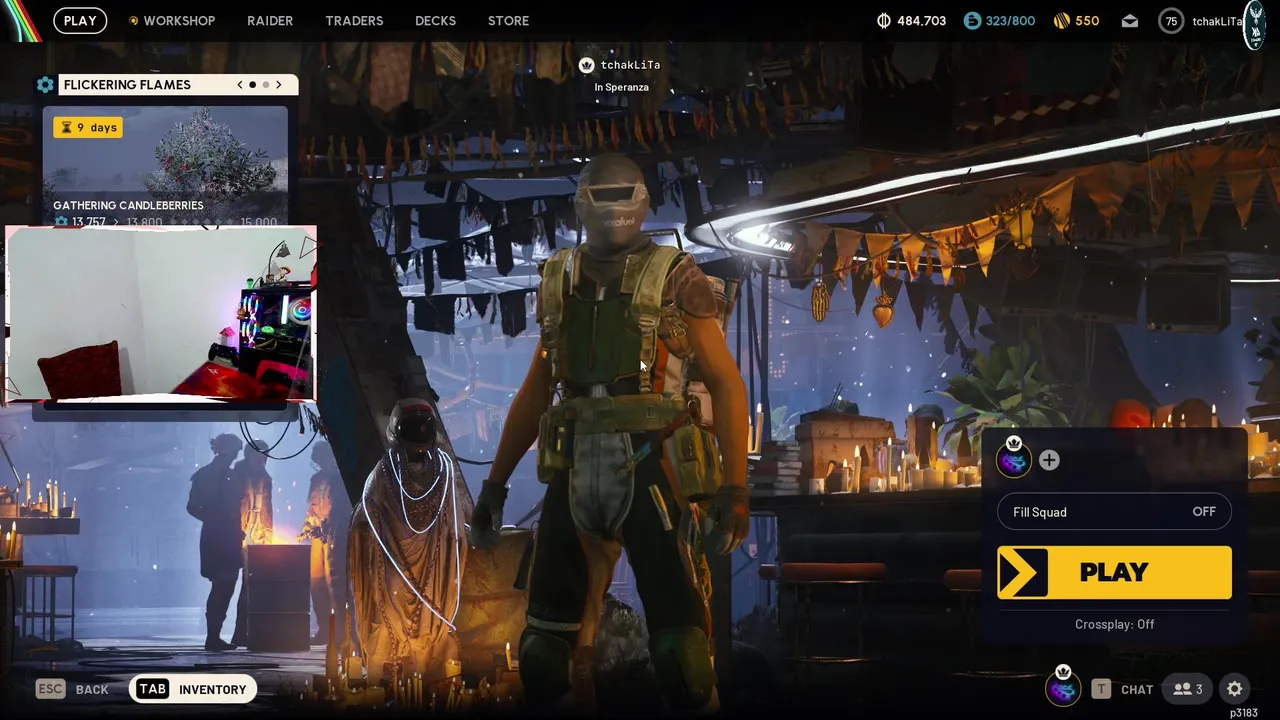
Task: Click the player avatar icon near chat
Action: click(x=1063, y=687)
